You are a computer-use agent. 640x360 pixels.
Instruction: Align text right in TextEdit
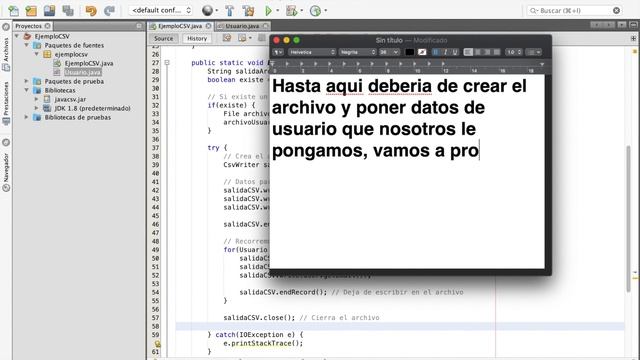[x=487, y=52]
